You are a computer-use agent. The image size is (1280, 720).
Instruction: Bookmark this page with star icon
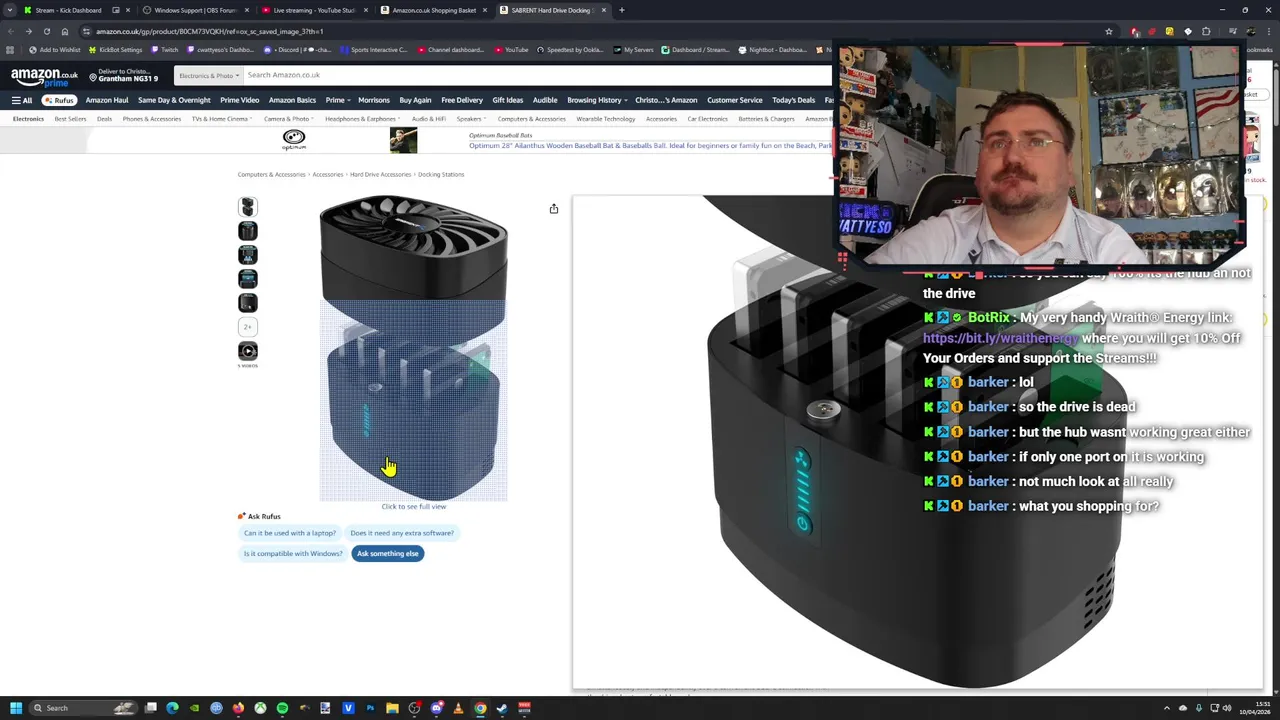(1108, 31)
